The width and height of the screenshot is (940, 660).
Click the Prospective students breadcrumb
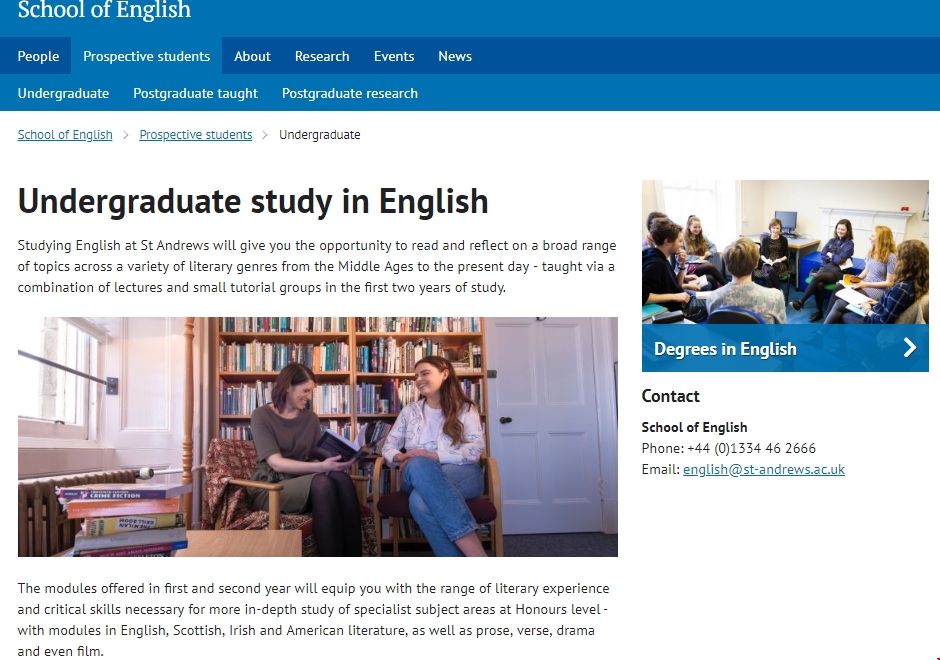click(195, 134)
